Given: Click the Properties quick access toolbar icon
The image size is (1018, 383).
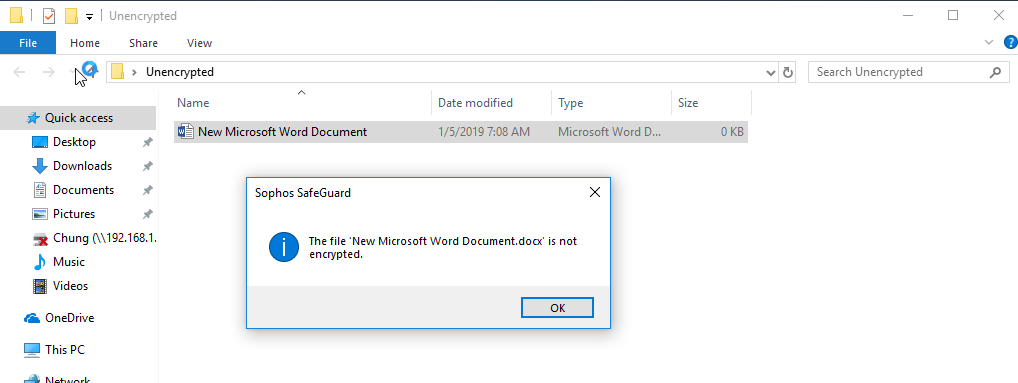Looking at the screenshot, I should coord(49,16).
